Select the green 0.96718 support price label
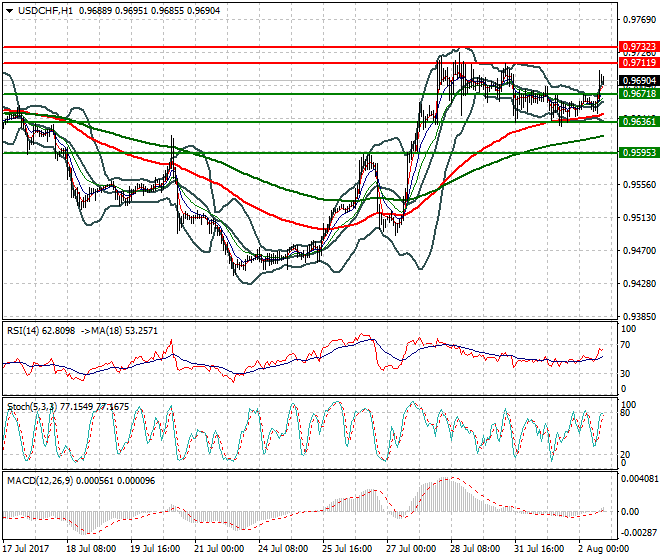The width and height of the screenshot is (660, 560). point(639,93)
